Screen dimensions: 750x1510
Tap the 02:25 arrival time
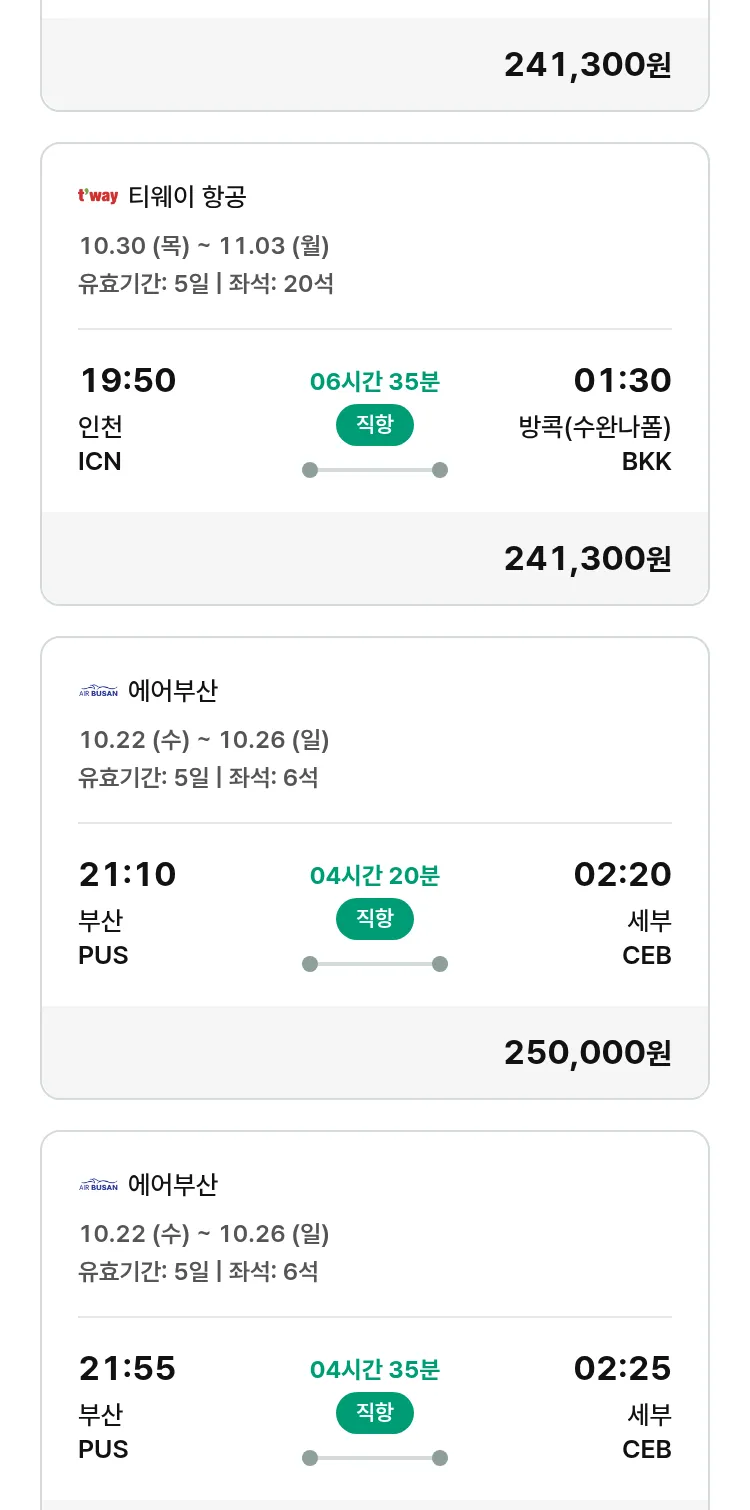622,1369
